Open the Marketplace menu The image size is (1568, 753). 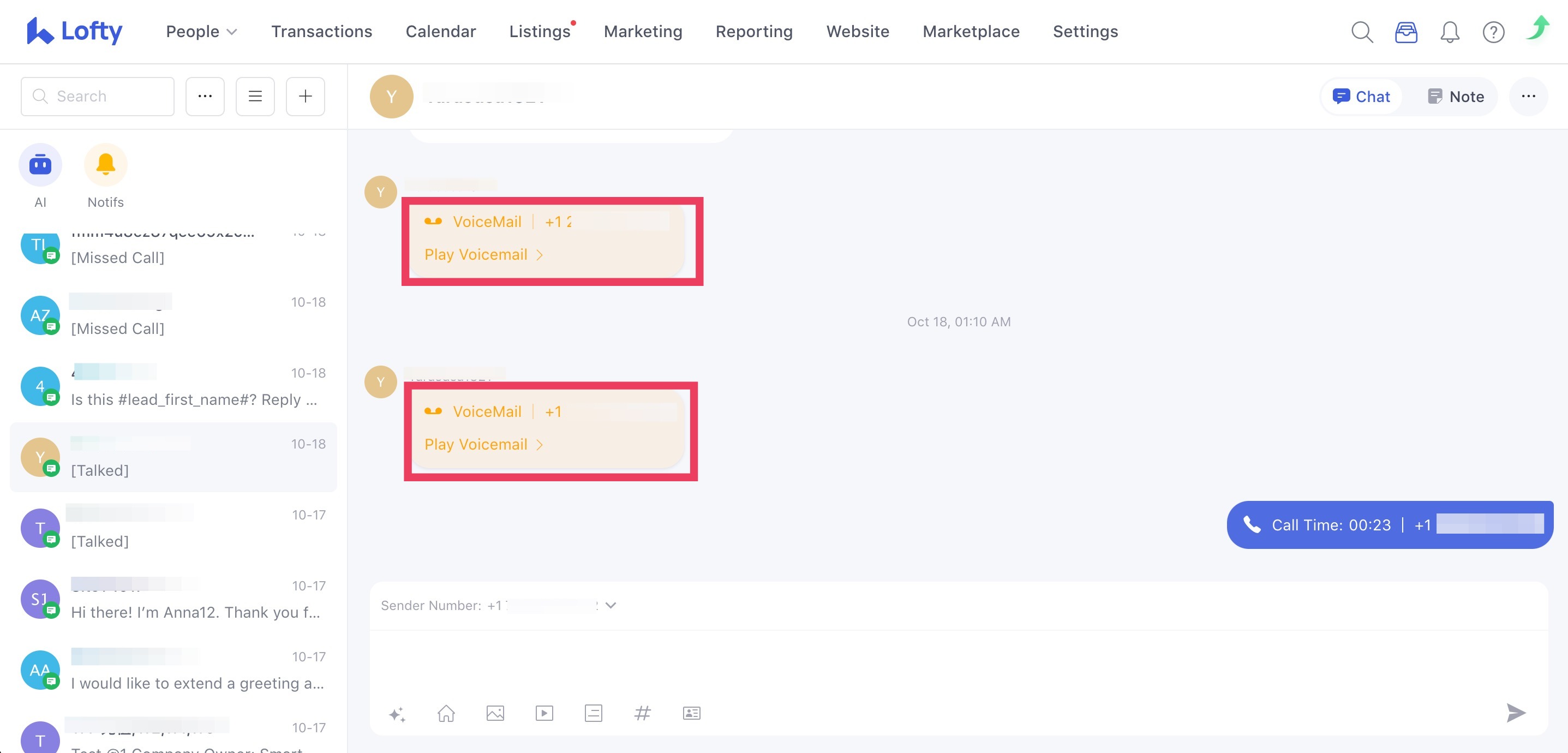point(971,31)
